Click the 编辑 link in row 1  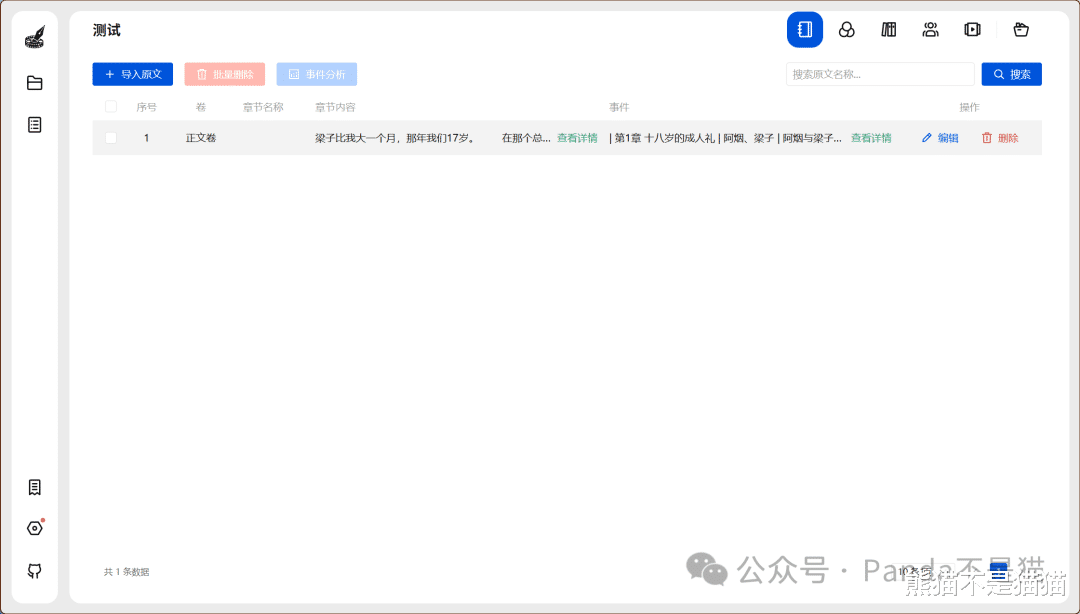(948, 138)
